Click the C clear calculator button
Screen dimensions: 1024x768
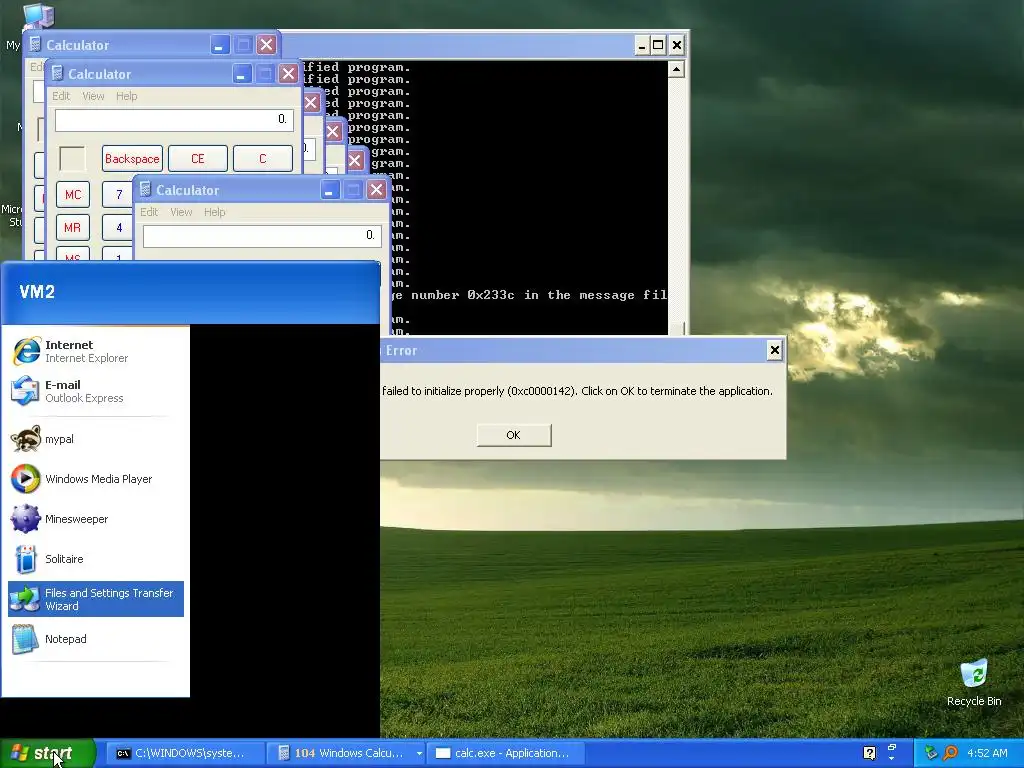point(263,159)
